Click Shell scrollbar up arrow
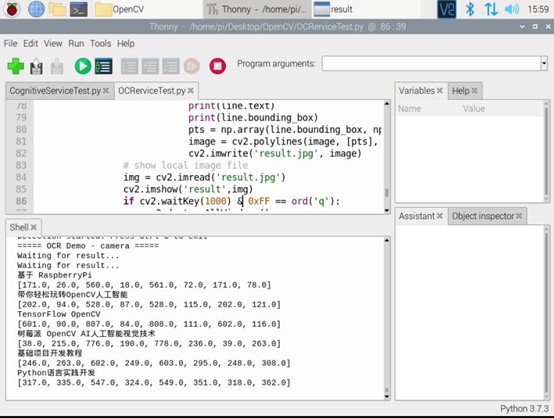 point(387,240)
